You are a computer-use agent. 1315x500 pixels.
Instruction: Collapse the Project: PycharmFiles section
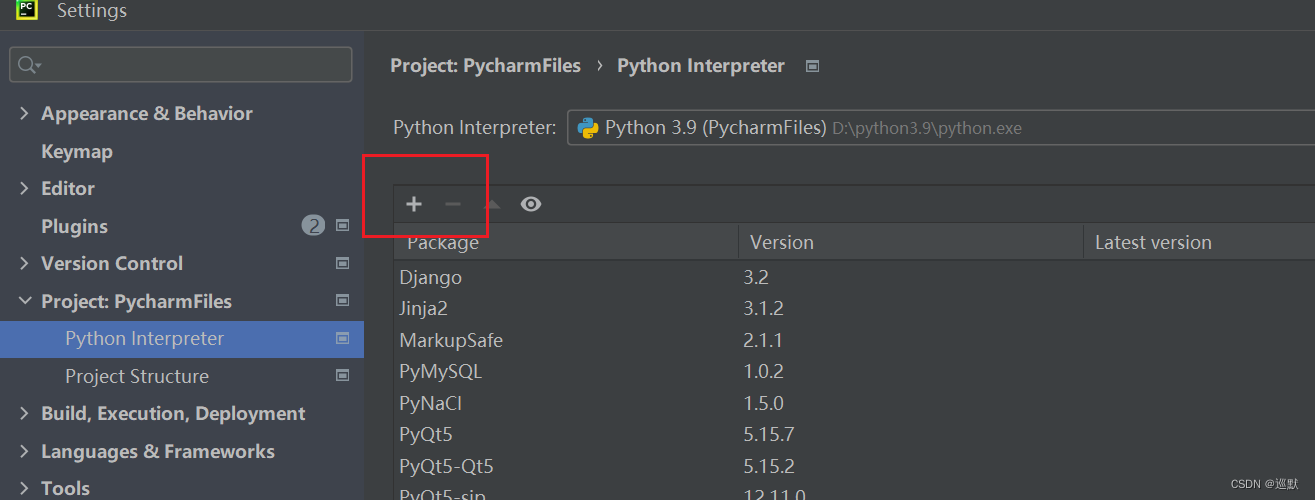[x=24, y=301]
